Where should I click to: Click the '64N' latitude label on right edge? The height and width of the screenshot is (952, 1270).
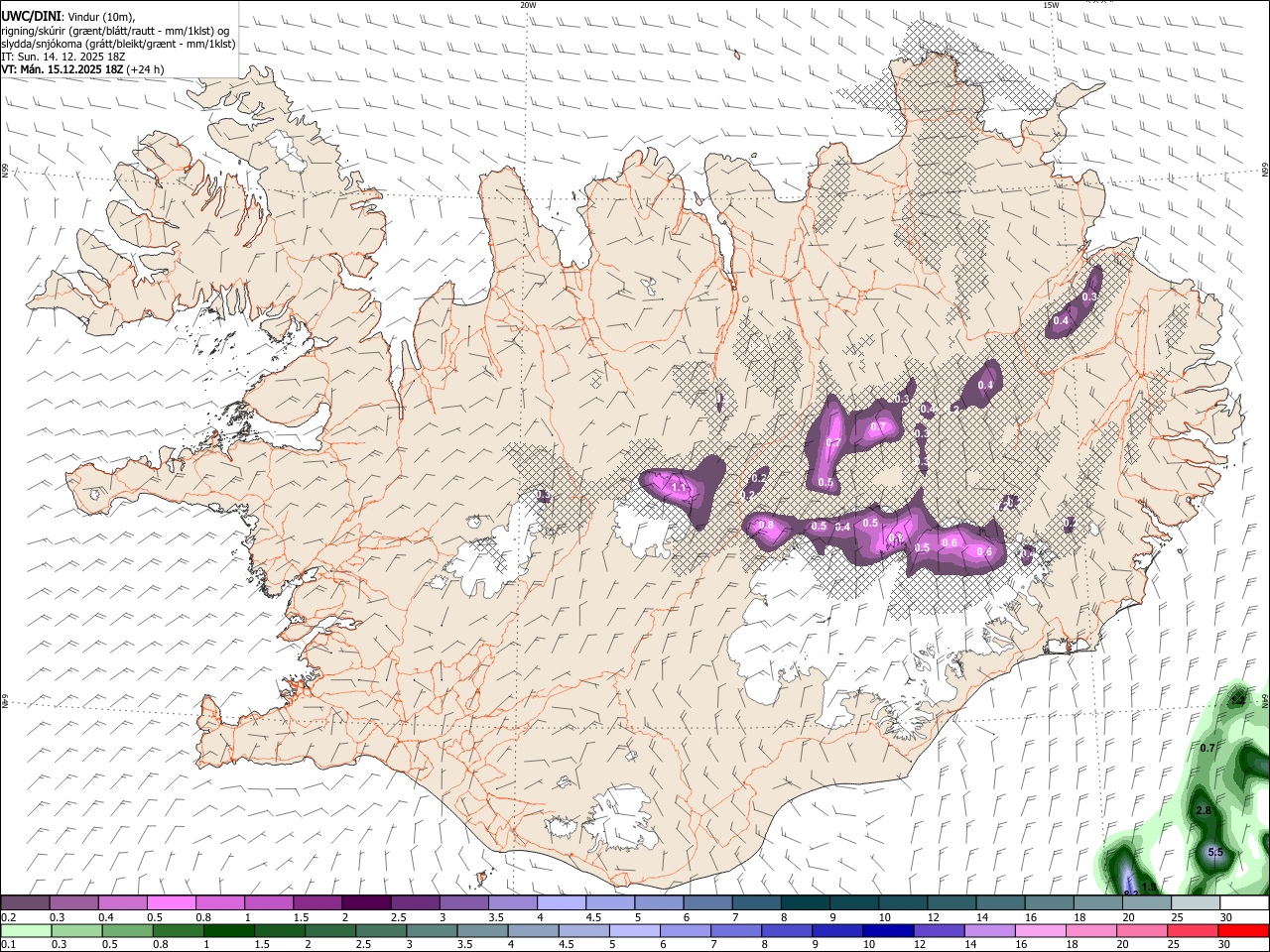coord(1265,701)
